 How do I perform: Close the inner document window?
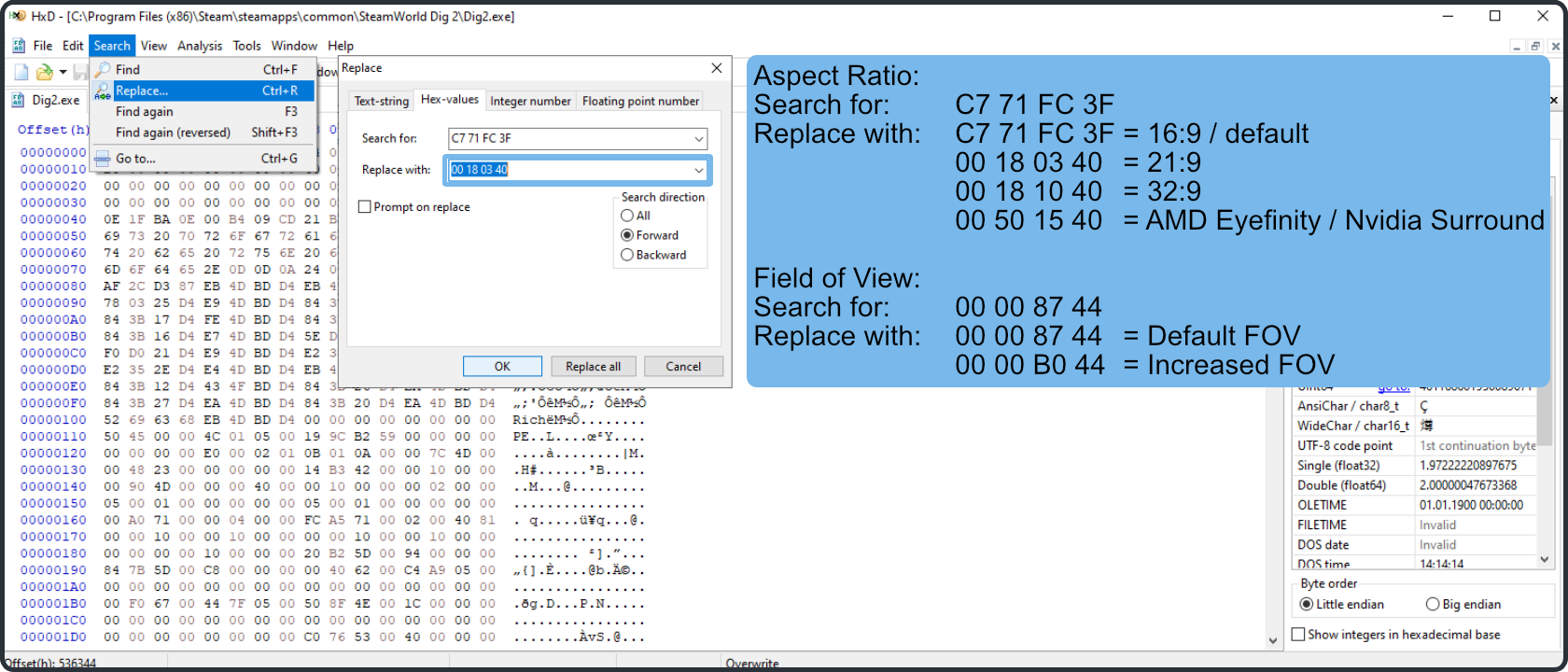point(1555,46)
